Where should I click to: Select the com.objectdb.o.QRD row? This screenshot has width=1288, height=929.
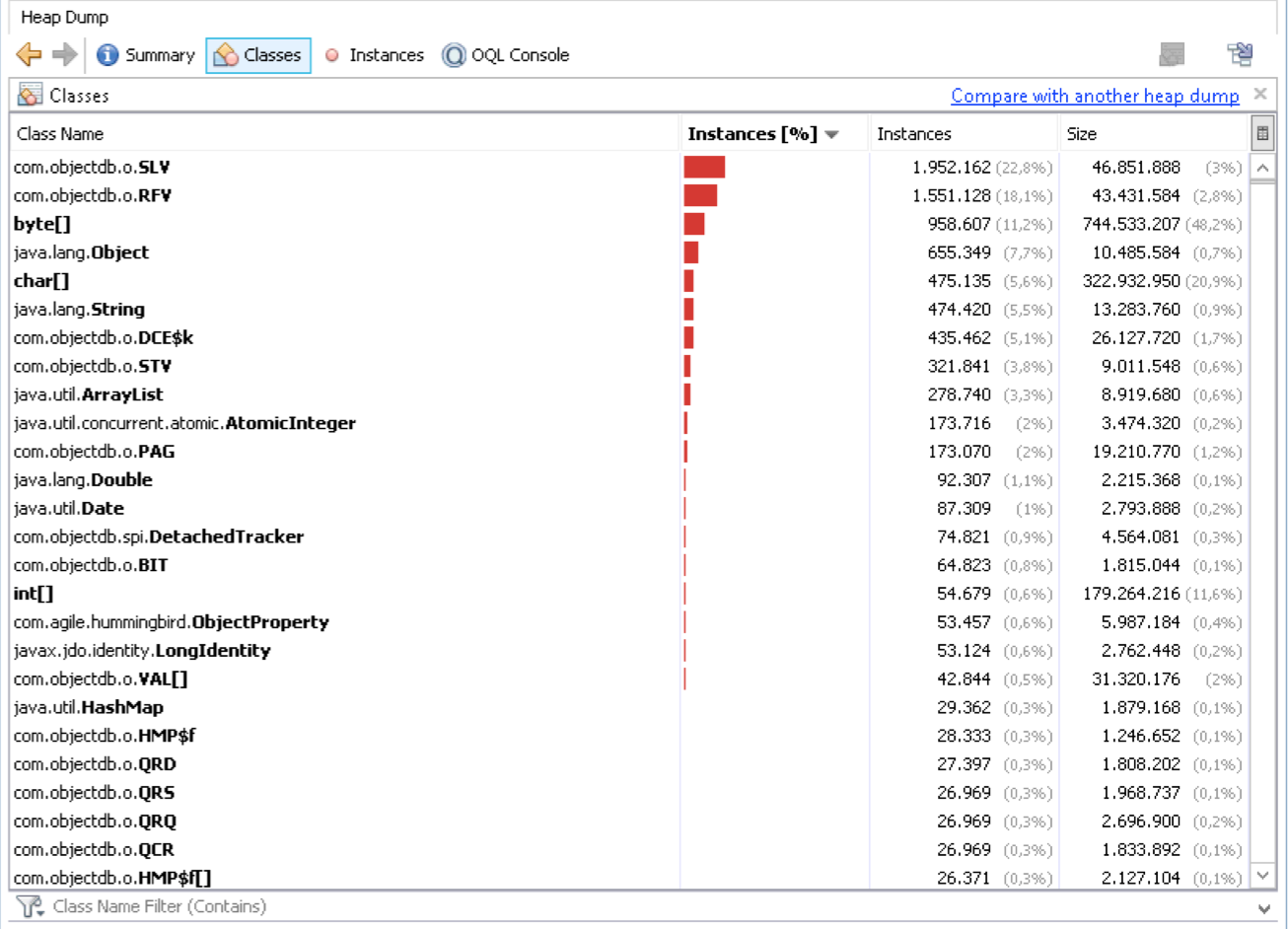(x=630, y=764)
